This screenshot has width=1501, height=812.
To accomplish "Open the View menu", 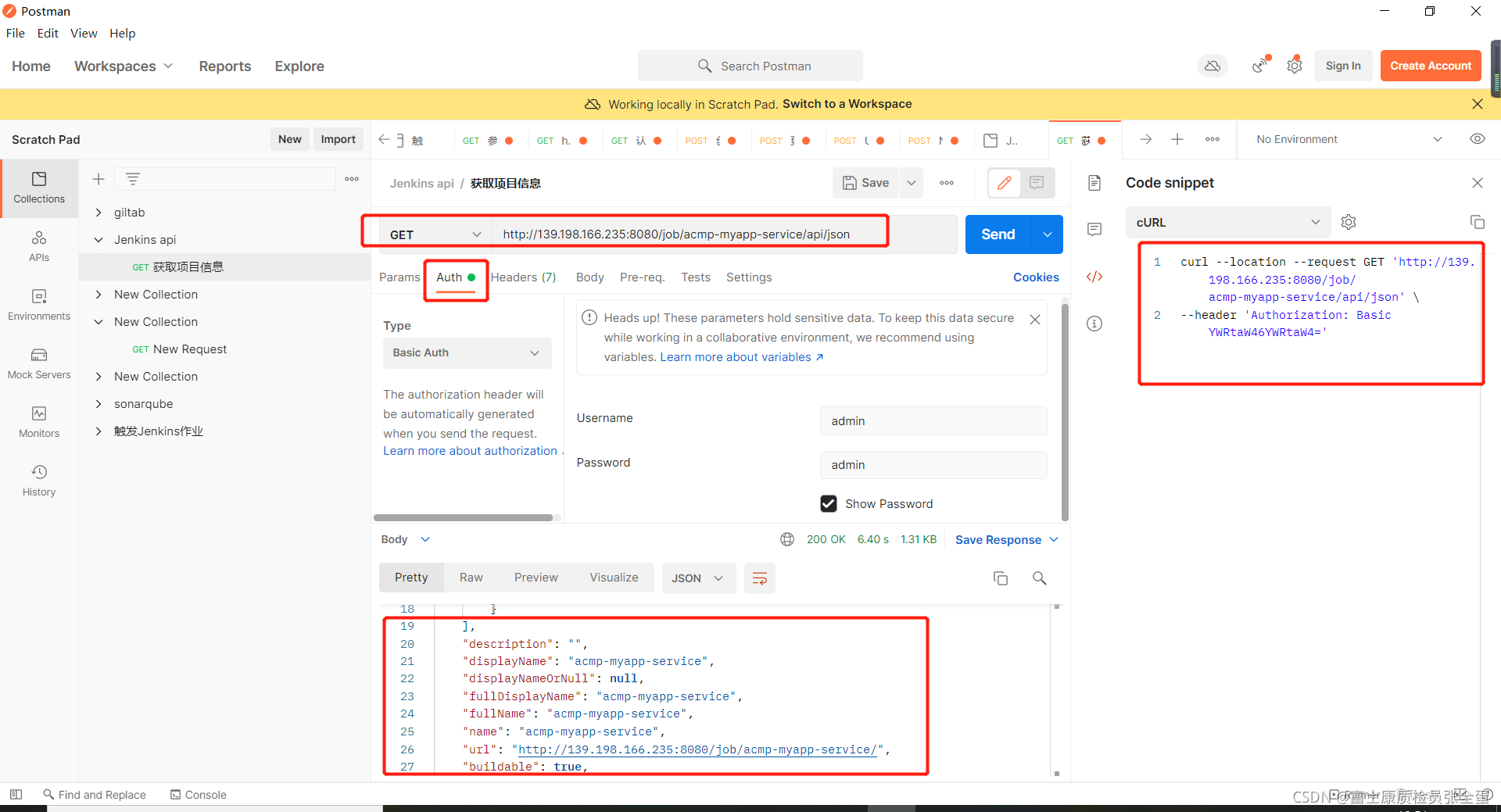I will [x=83, y=33].
